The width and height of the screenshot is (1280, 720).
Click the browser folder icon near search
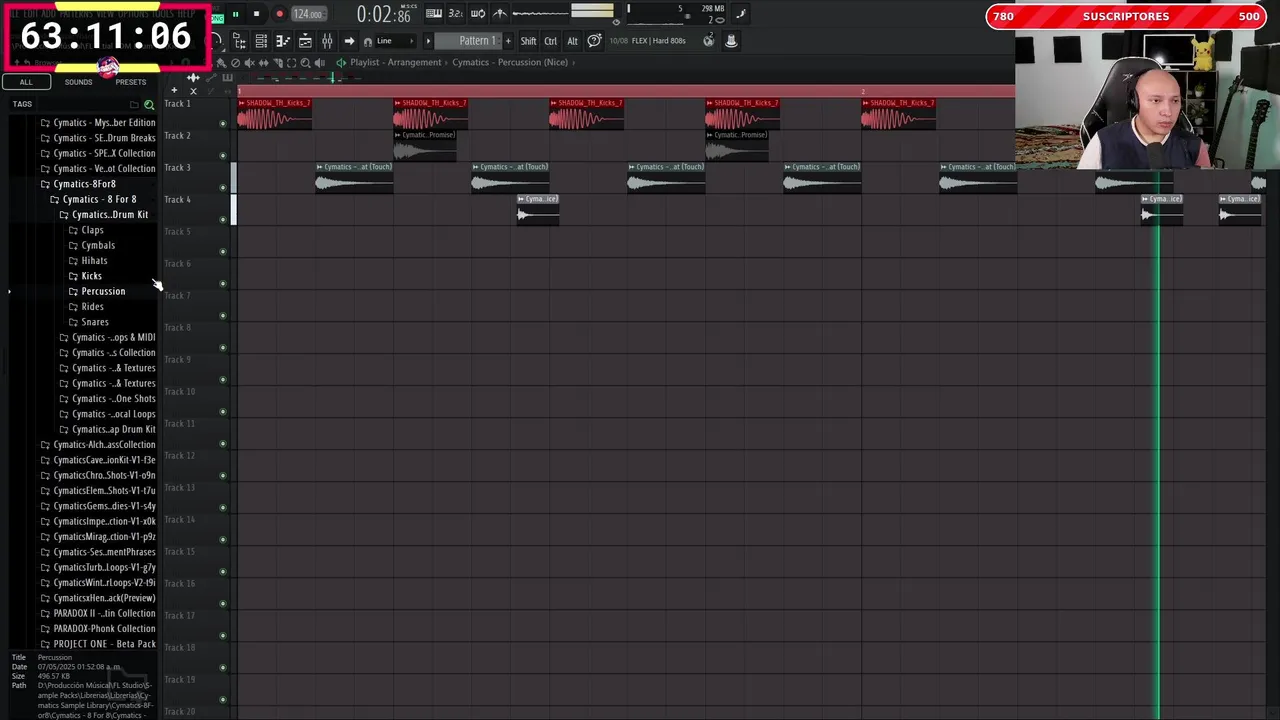point(134,104)
